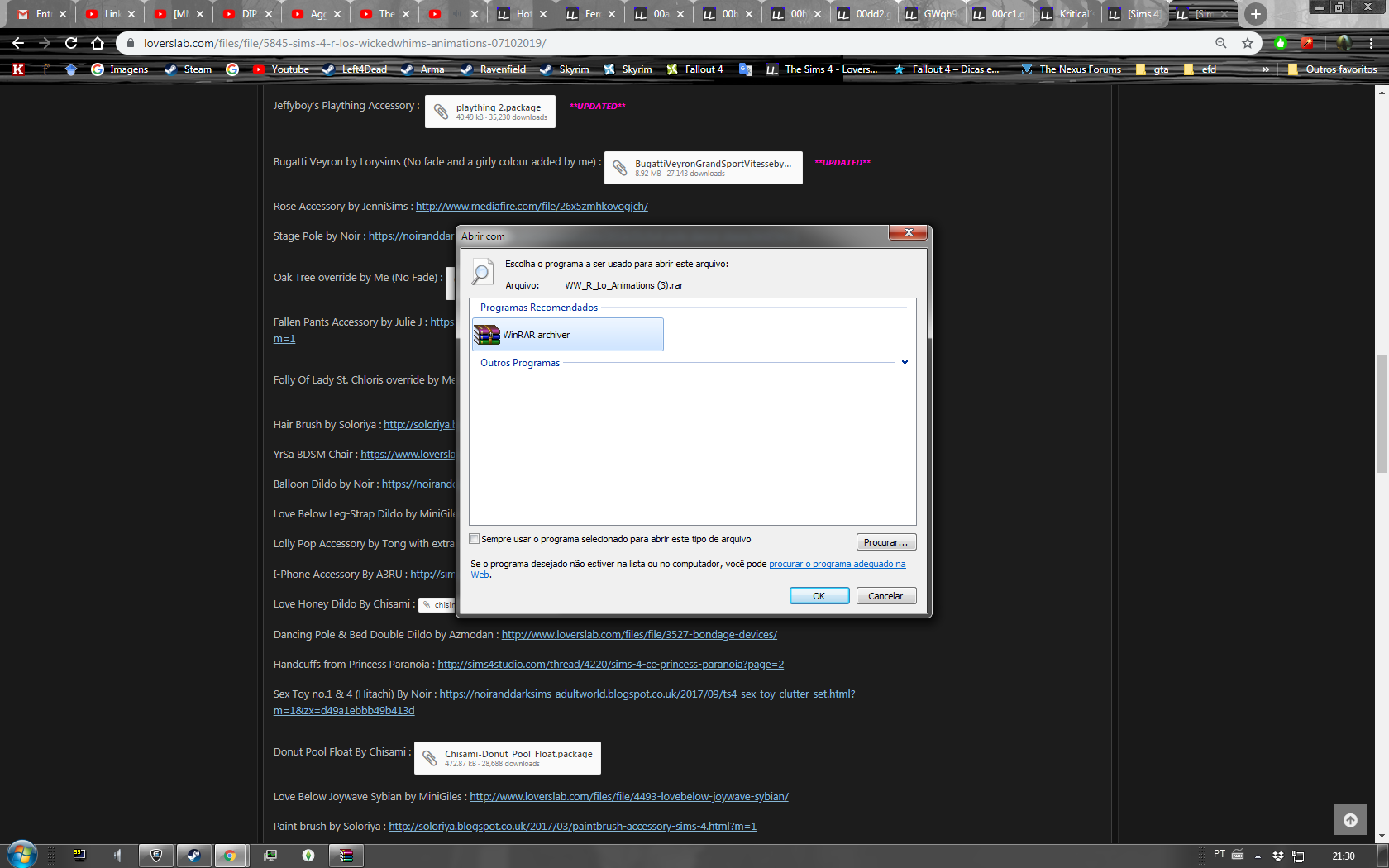Viewport: 1389px width, 868px height.
Task: Download BugattiVeyronGrandSportVitesse attachment
Action: pos(704,168)
